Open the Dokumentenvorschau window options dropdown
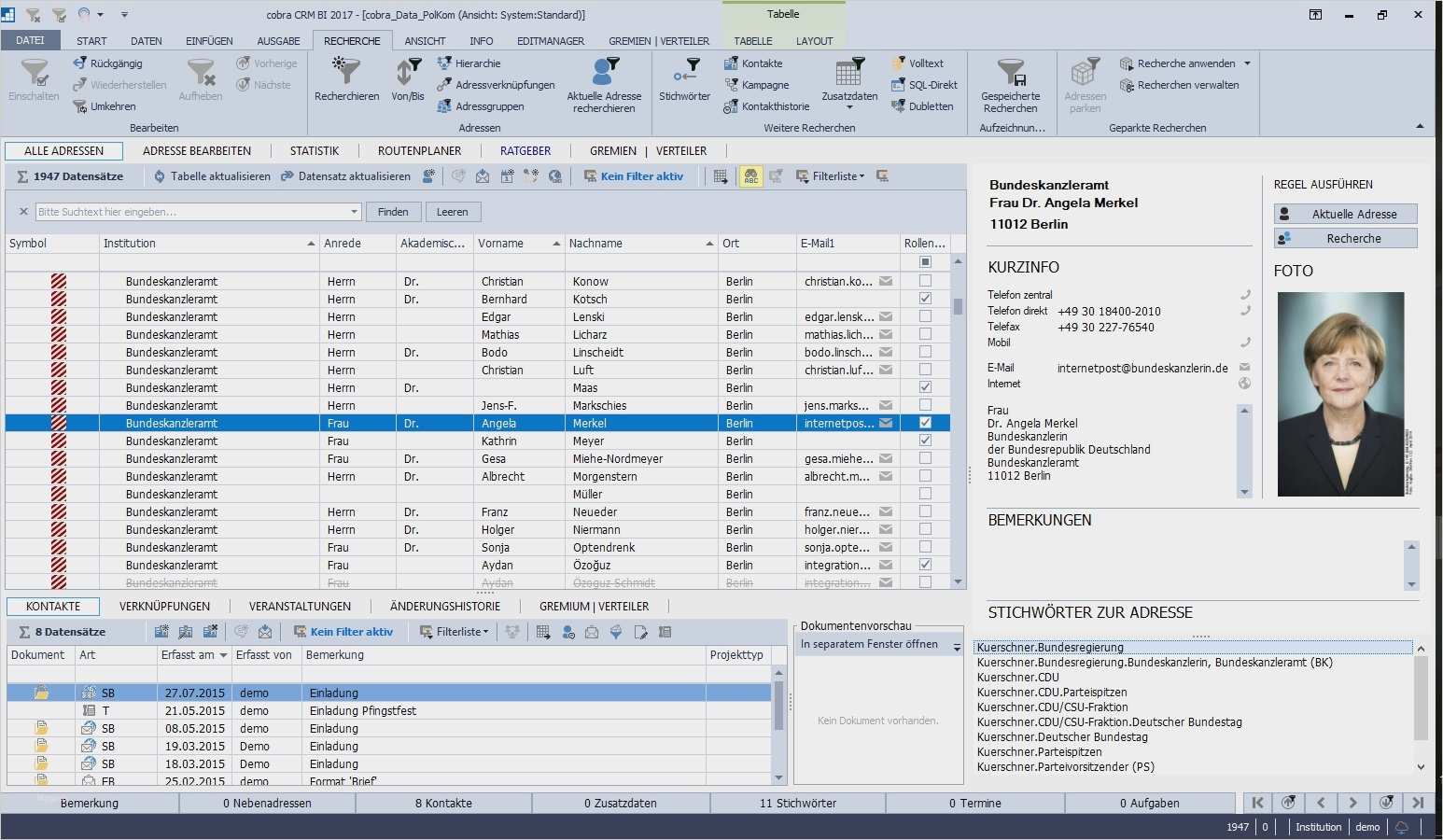This screenshot has width=1443, height=840. tap(957, 647)
